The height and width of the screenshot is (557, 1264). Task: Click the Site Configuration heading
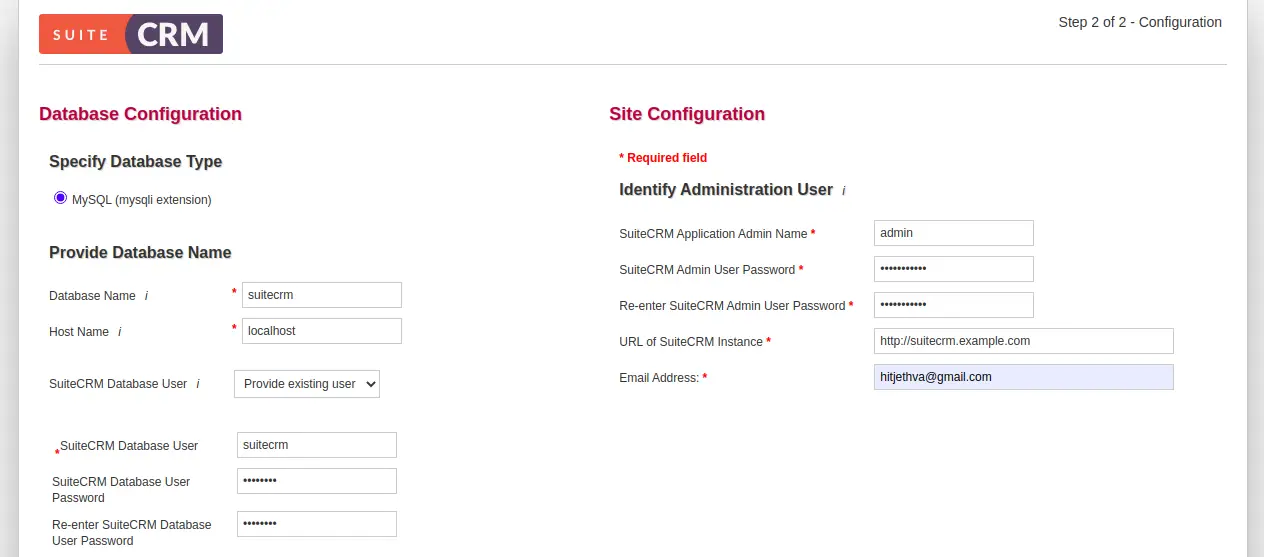pyautogui.click(x=687, y=114)
